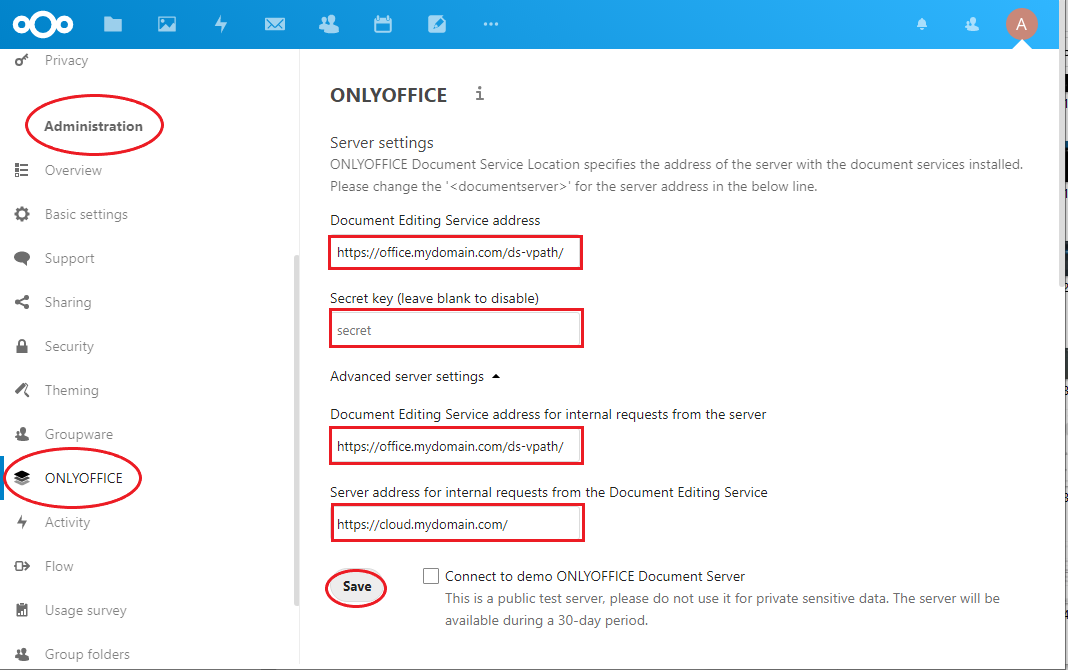
Task: Focus the Secret key field
Action: 456,330
